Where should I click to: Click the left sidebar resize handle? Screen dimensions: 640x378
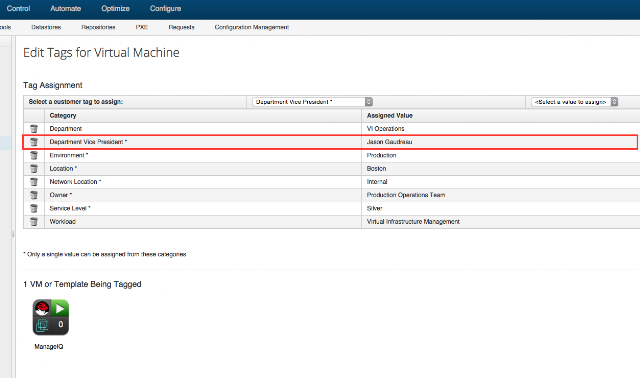click(x=13, y=234)
